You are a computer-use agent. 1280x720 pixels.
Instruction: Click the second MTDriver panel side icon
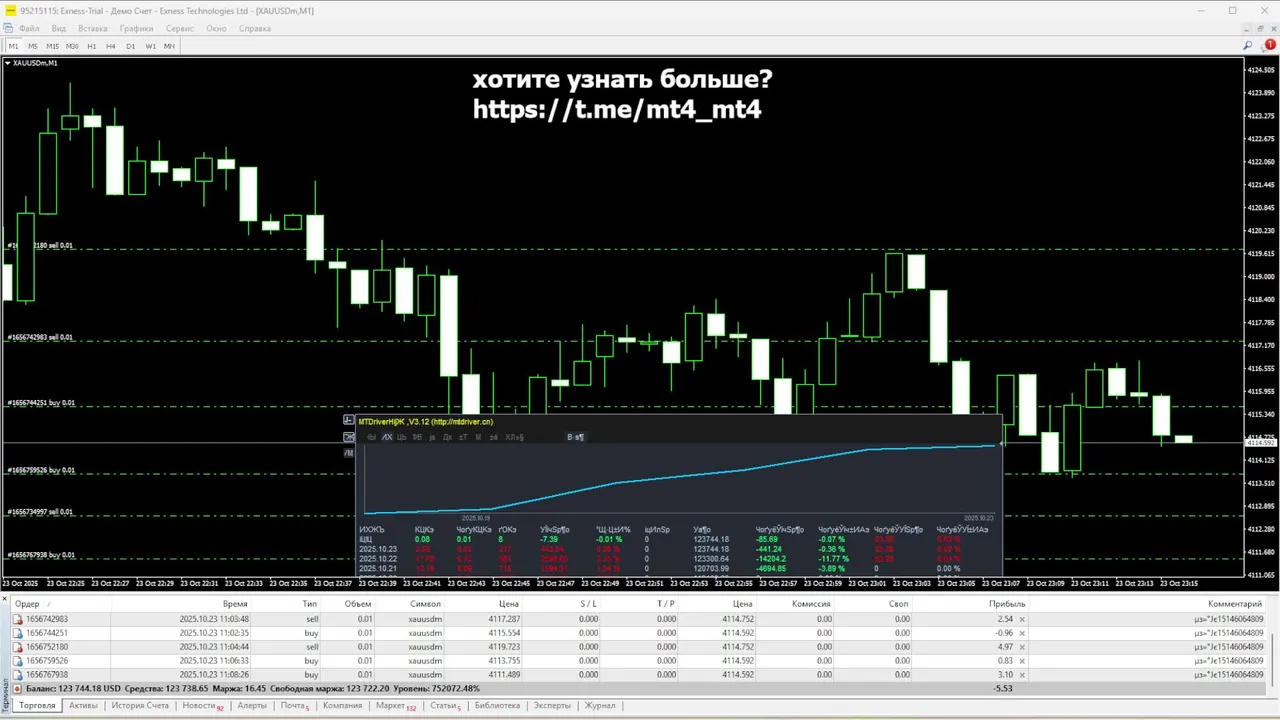click(x=349, y=437)
